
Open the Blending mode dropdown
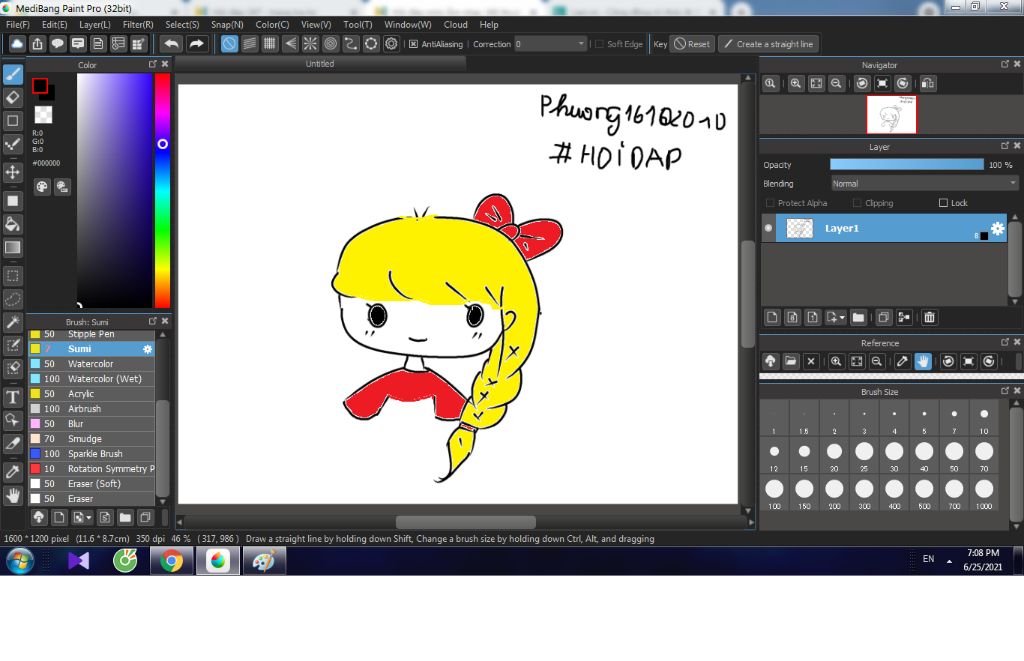(923, 184)
